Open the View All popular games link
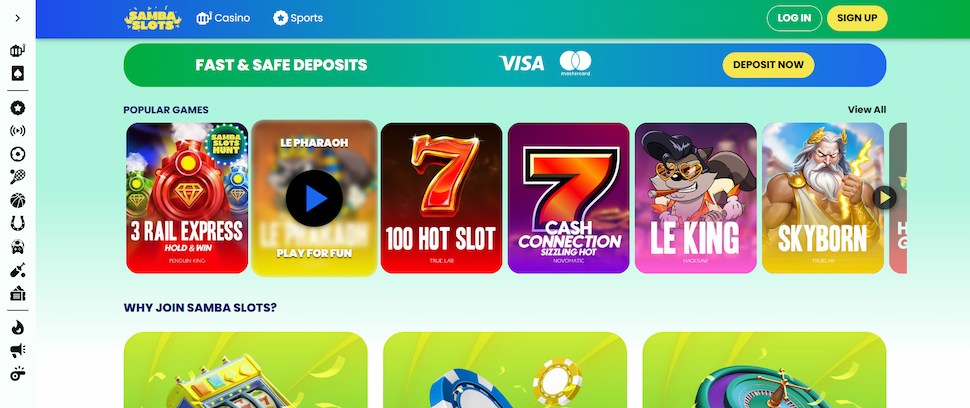The width and height of the screenshot is (970, 408). (x=867, y=109)
